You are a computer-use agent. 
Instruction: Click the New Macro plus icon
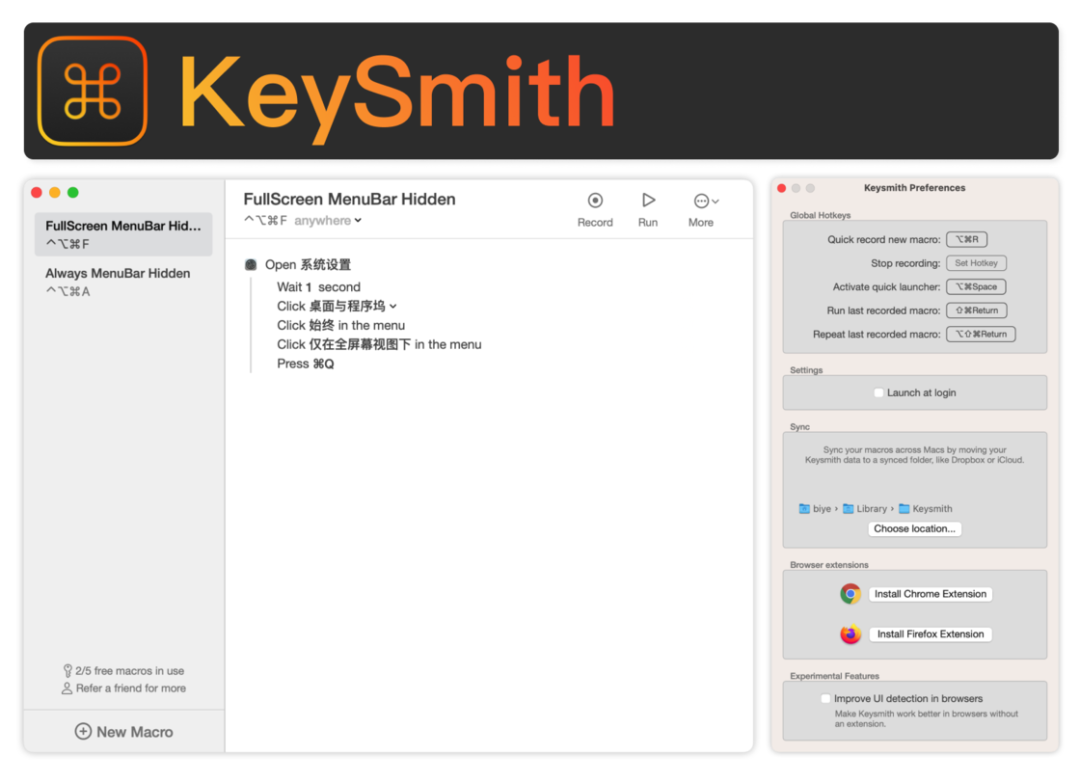coord(83,732)
